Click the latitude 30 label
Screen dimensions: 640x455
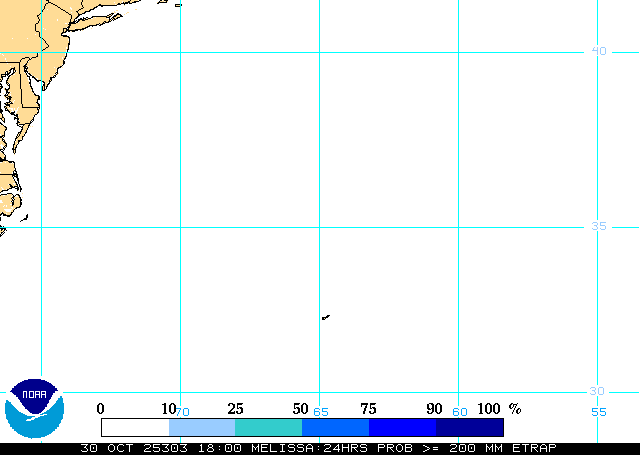pyautogui.click(x=598, y=391)
